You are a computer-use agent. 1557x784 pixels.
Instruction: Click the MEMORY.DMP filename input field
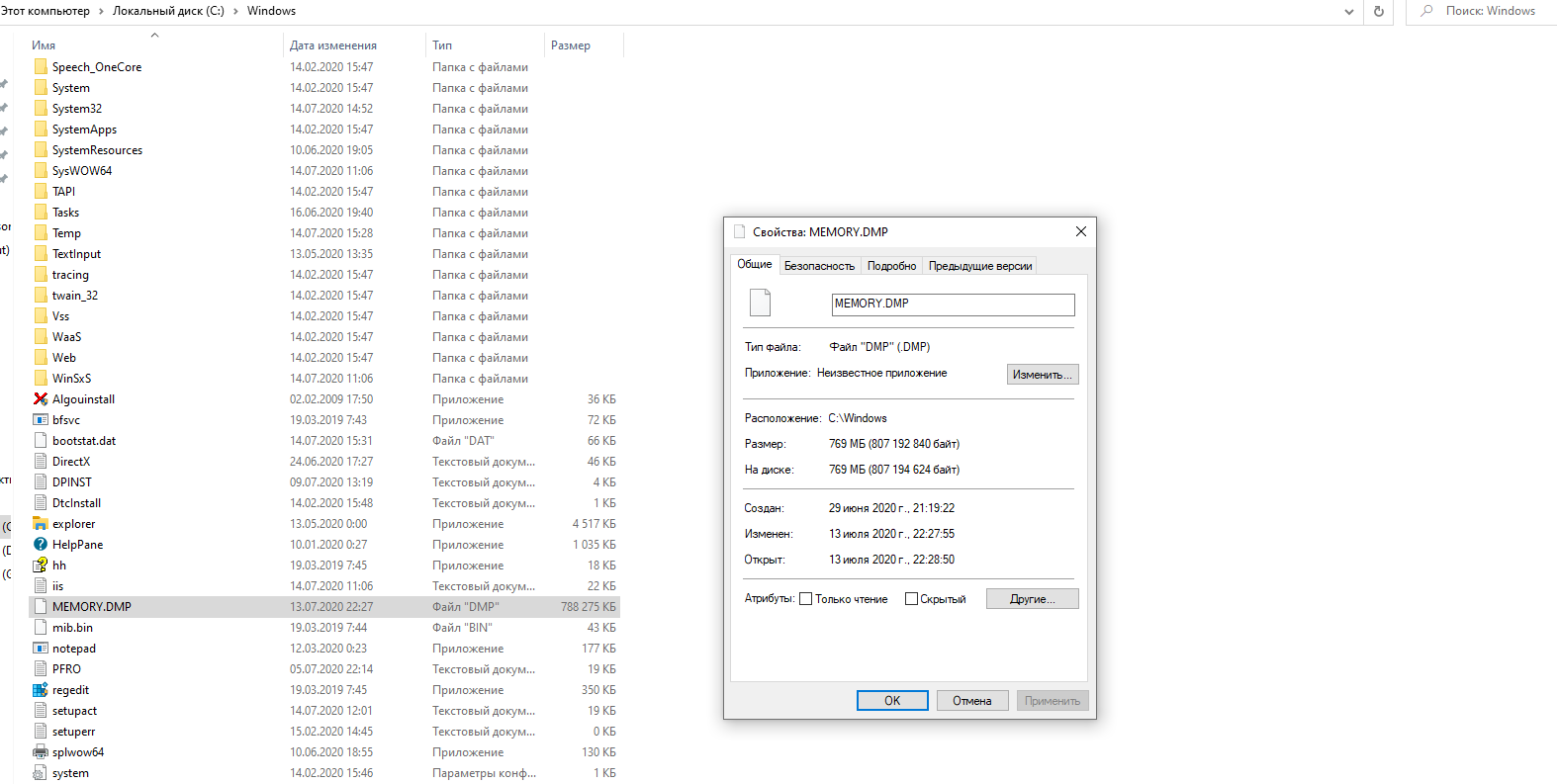pos(953,305)
